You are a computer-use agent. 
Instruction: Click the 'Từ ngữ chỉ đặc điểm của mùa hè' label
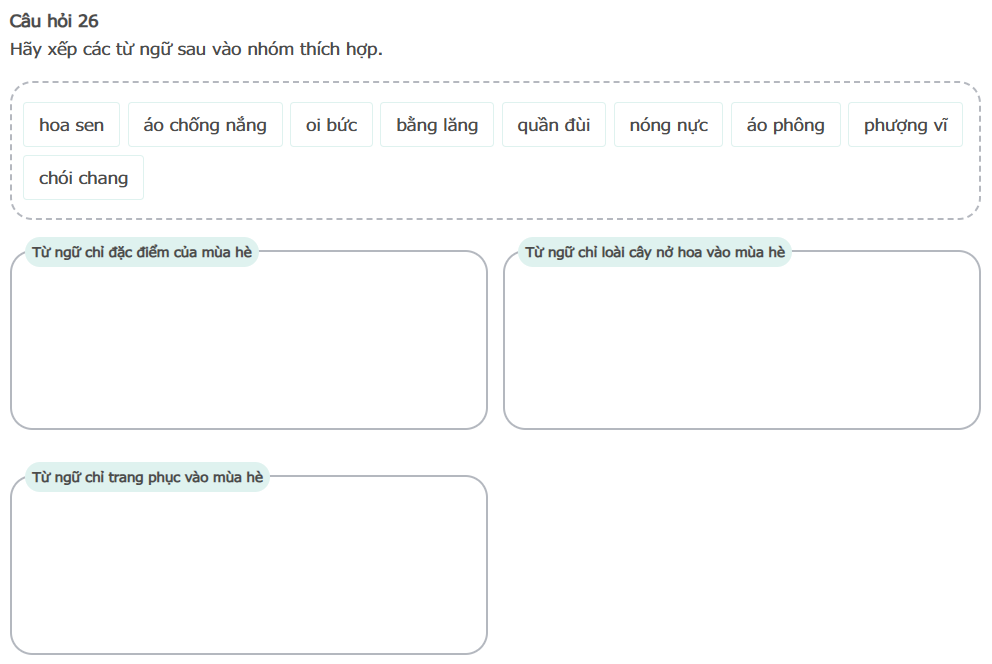(x=142, y=252)
